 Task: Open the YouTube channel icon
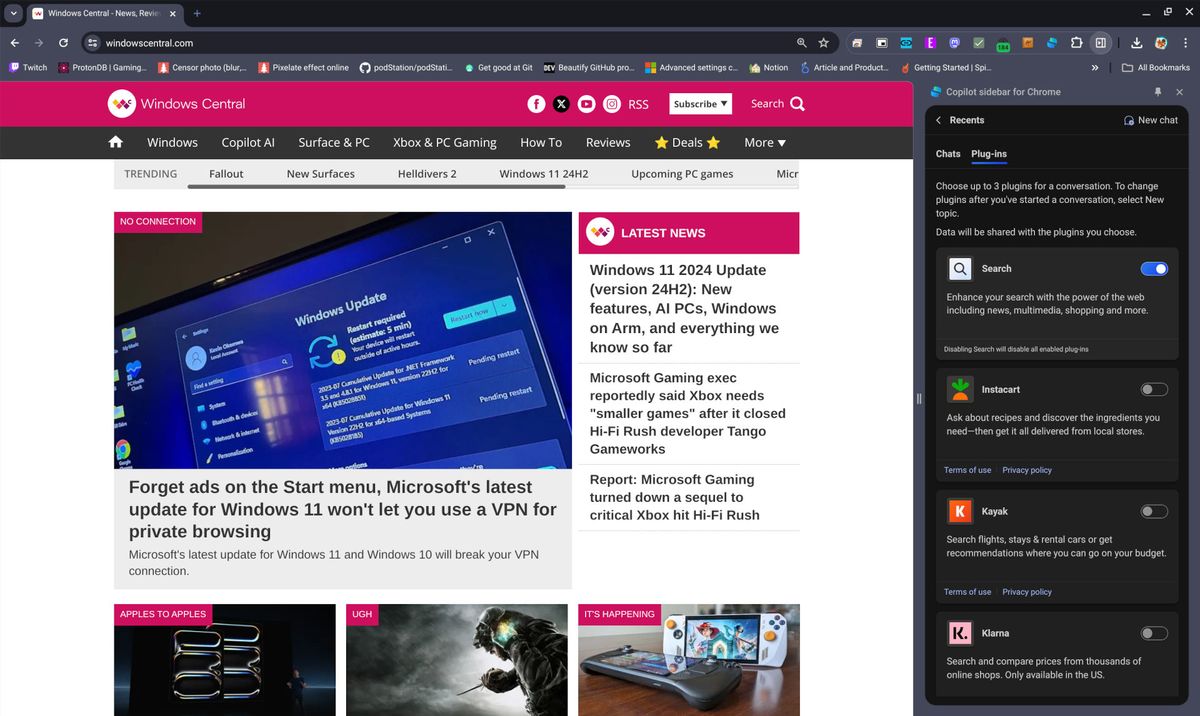click(x=586, y=103)
